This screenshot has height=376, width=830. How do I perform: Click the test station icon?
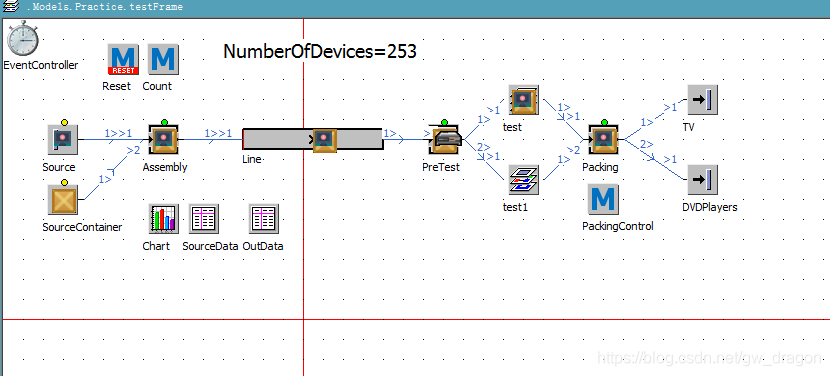[524, 100]
